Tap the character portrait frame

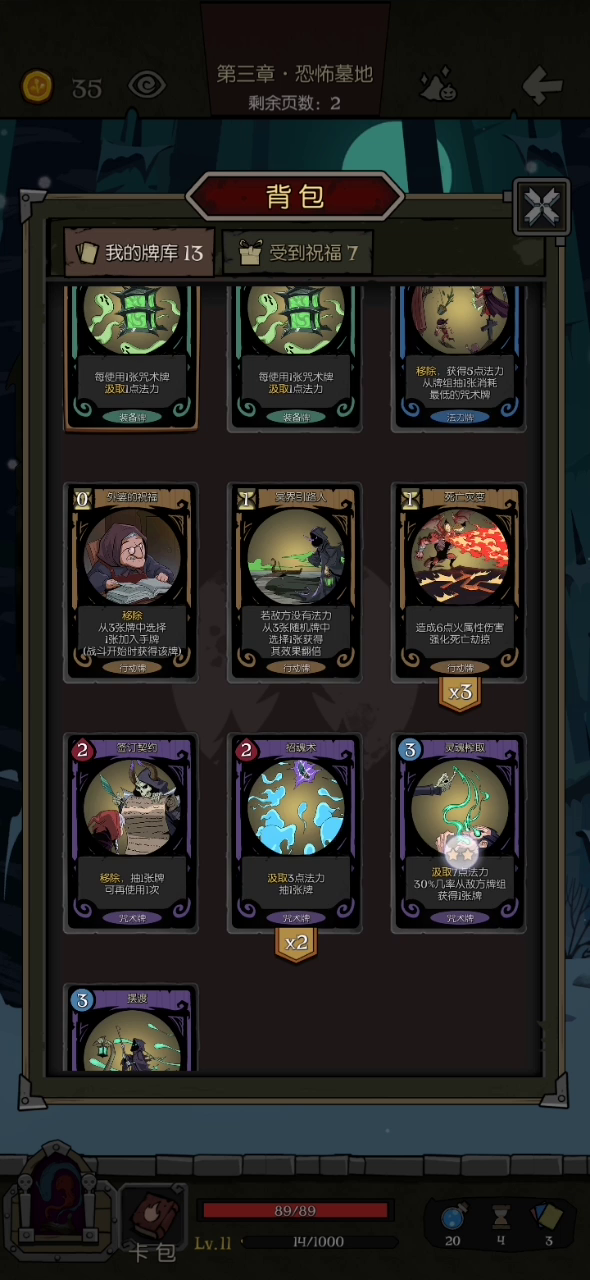(x=58, y=1203)
